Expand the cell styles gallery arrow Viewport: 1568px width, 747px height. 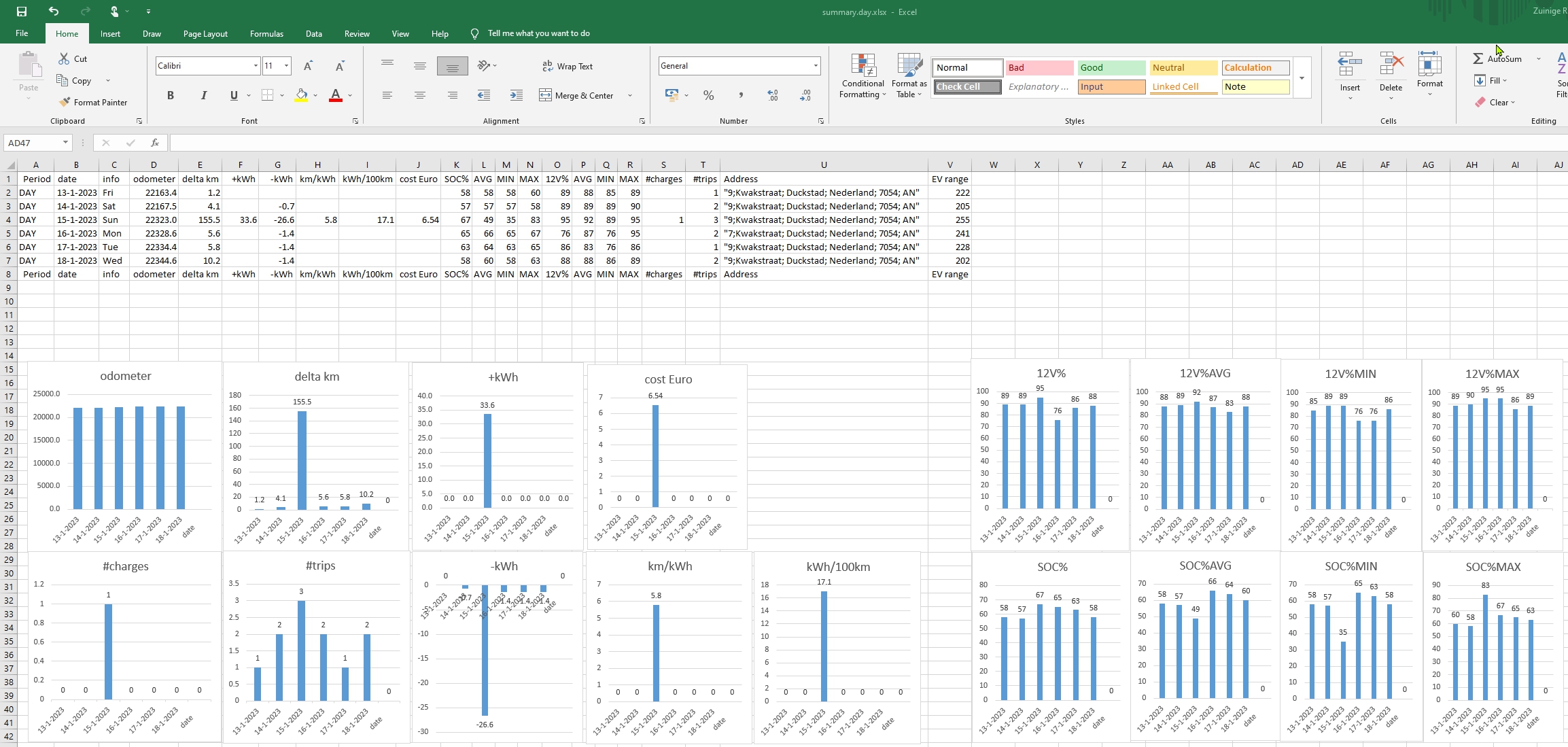click(x=1302, y=77)
